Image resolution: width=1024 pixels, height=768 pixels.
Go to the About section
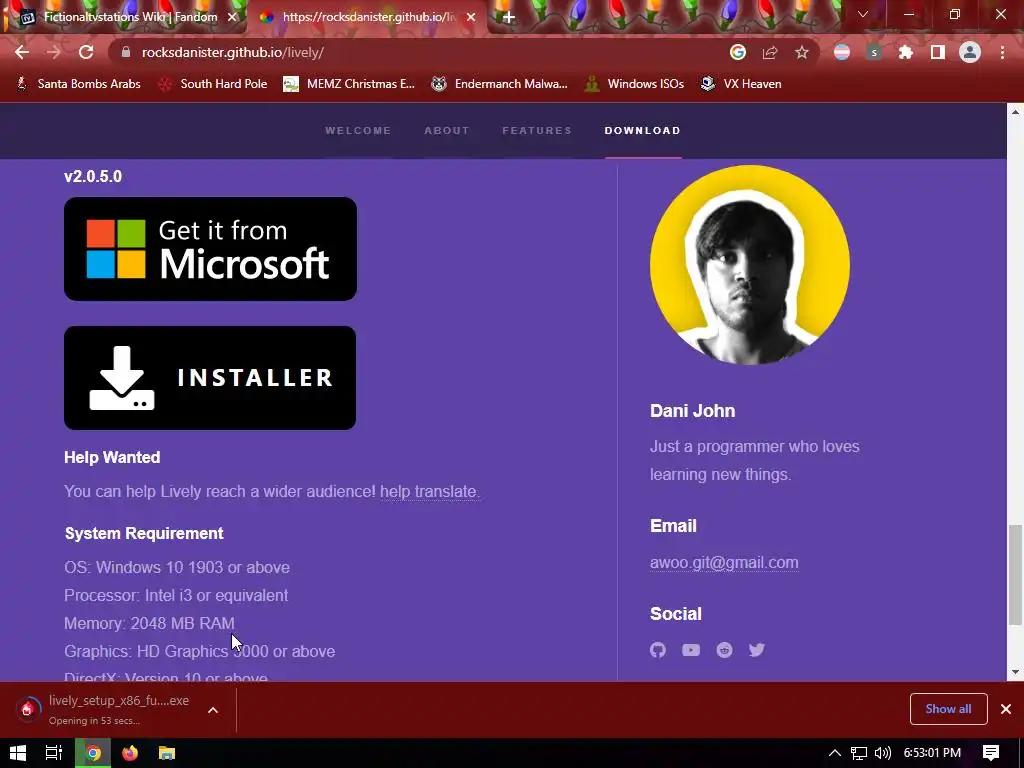click(447, 131)
